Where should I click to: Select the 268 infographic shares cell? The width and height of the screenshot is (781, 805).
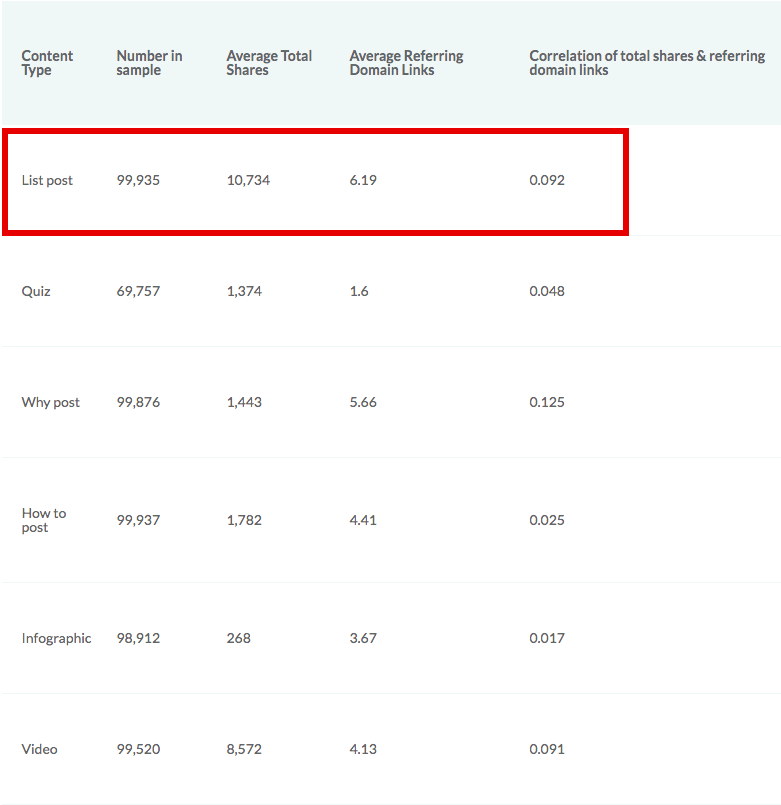coord(239,638)
